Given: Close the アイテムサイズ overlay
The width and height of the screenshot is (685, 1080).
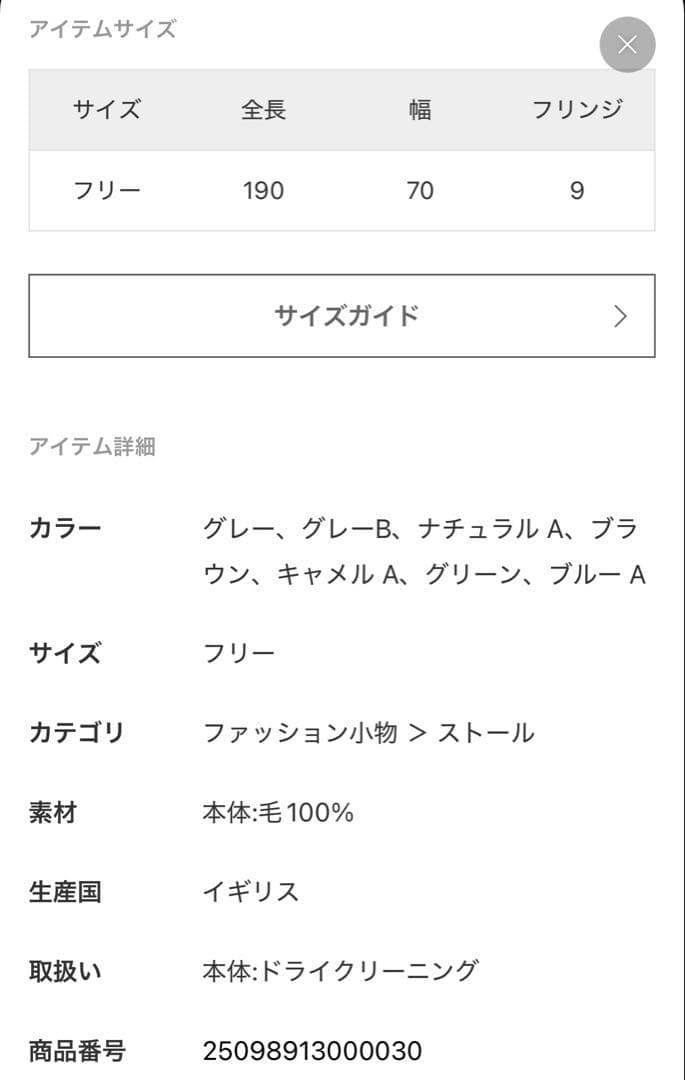Looking at the screenshot, I should (x=627, y=44).
